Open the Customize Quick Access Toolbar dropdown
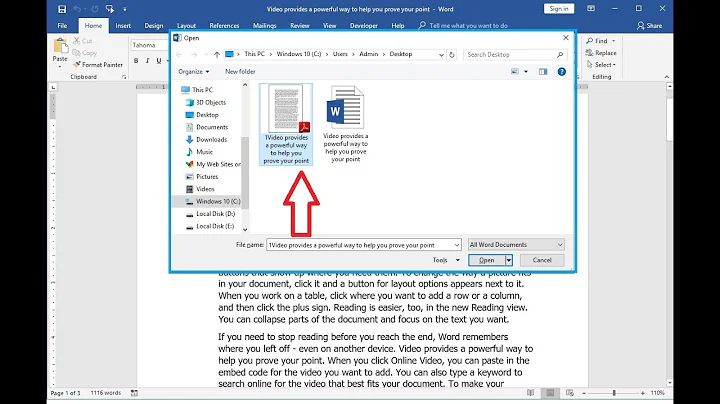720x404 pixels. point(124,9)
